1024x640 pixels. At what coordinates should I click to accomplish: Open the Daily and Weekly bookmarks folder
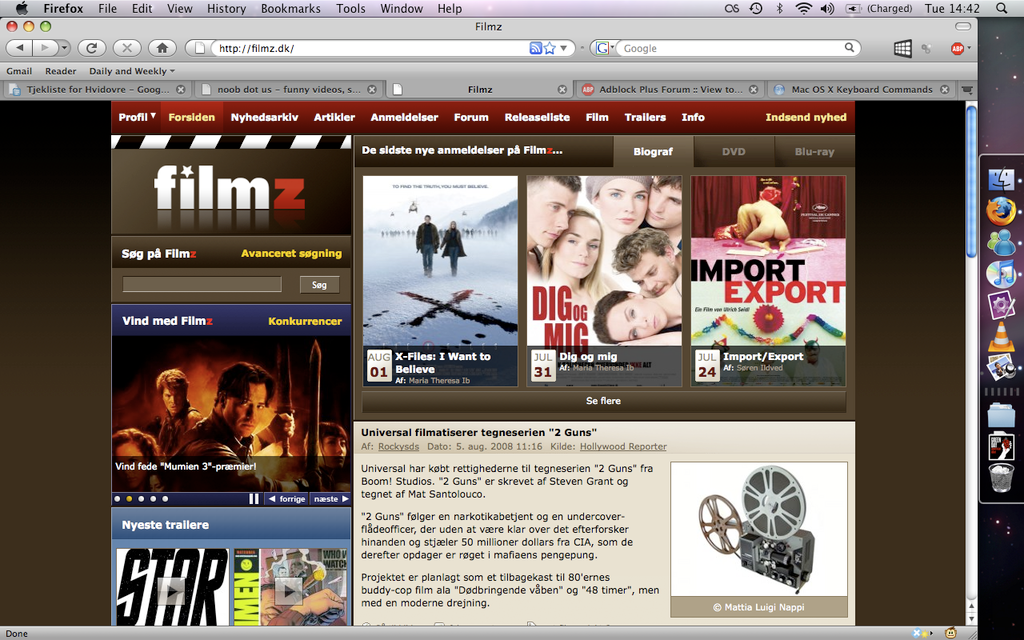click(x=132, y=71)
